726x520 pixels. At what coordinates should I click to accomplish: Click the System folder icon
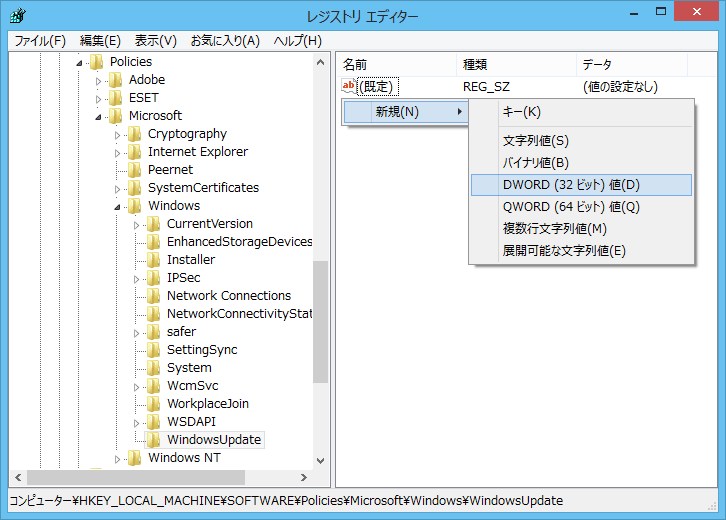click(154, 368)
